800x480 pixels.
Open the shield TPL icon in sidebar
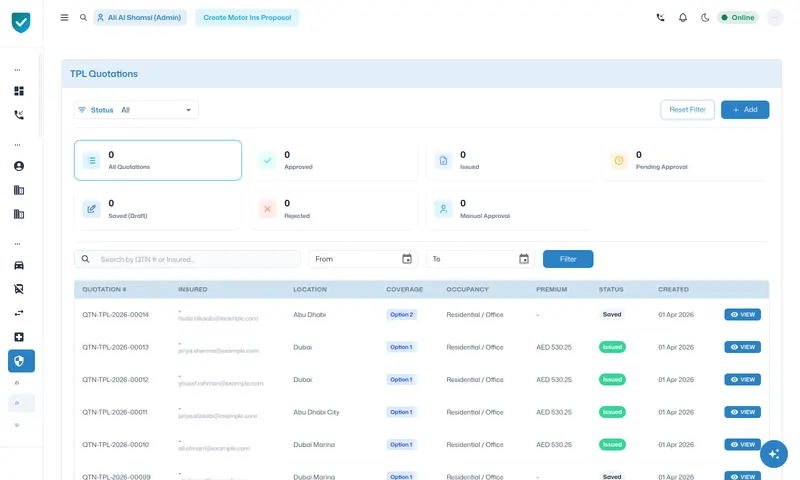[x=21, y=361]
